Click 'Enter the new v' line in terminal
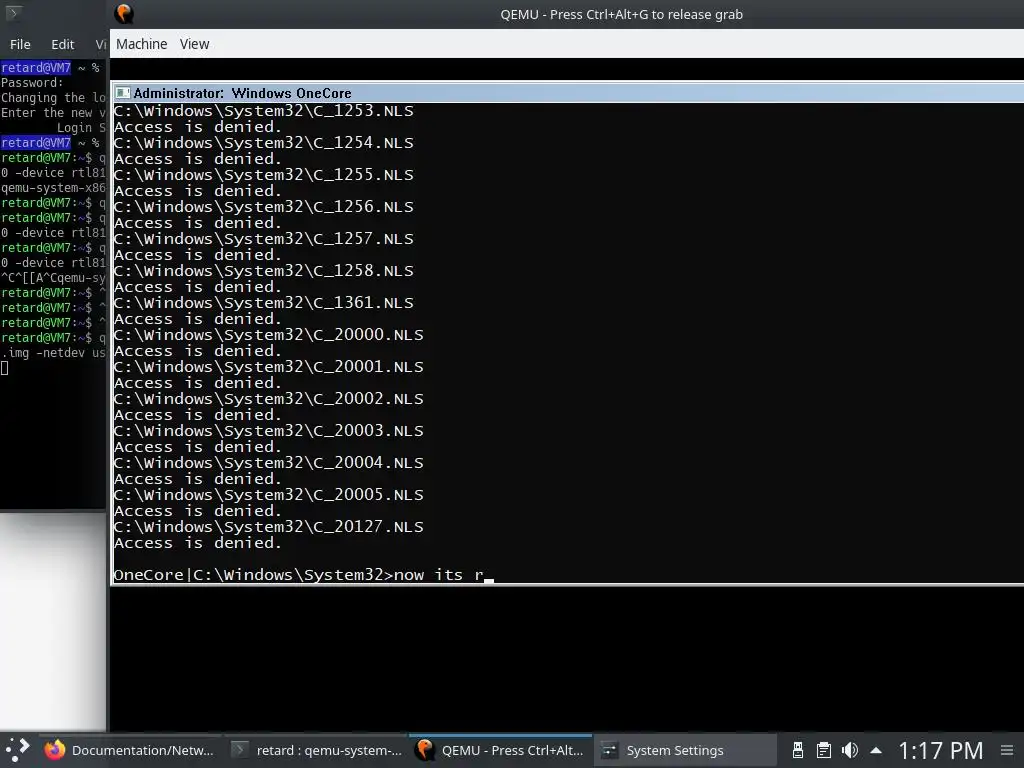Screen dimensions: 1024x768 [53, 113]
